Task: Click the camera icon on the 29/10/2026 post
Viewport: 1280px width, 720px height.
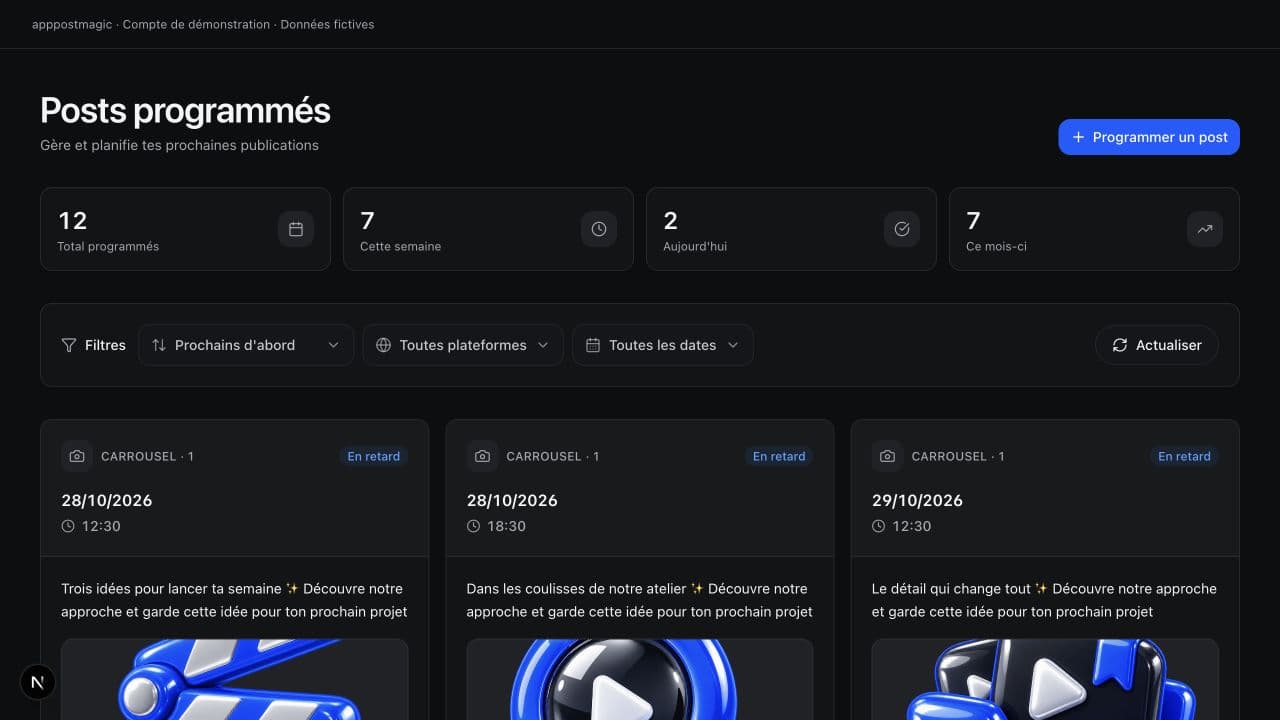Action: pos(887,456)
